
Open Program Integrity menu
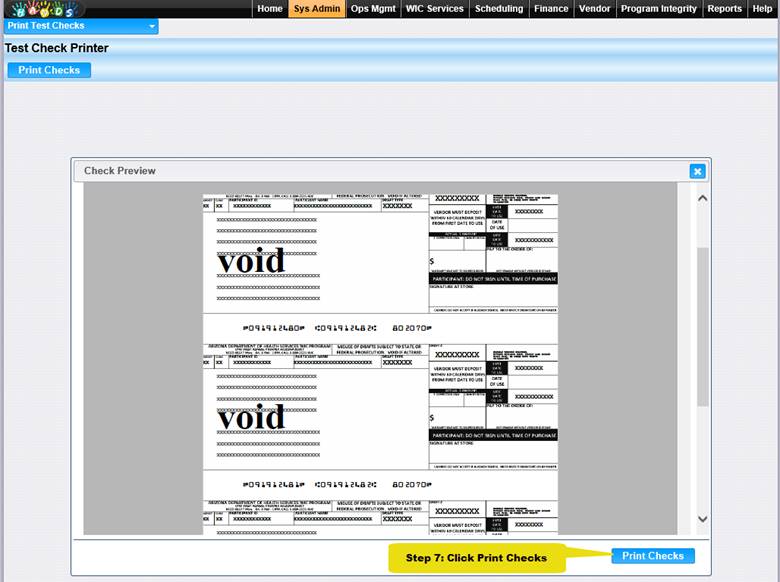point(659,9)
